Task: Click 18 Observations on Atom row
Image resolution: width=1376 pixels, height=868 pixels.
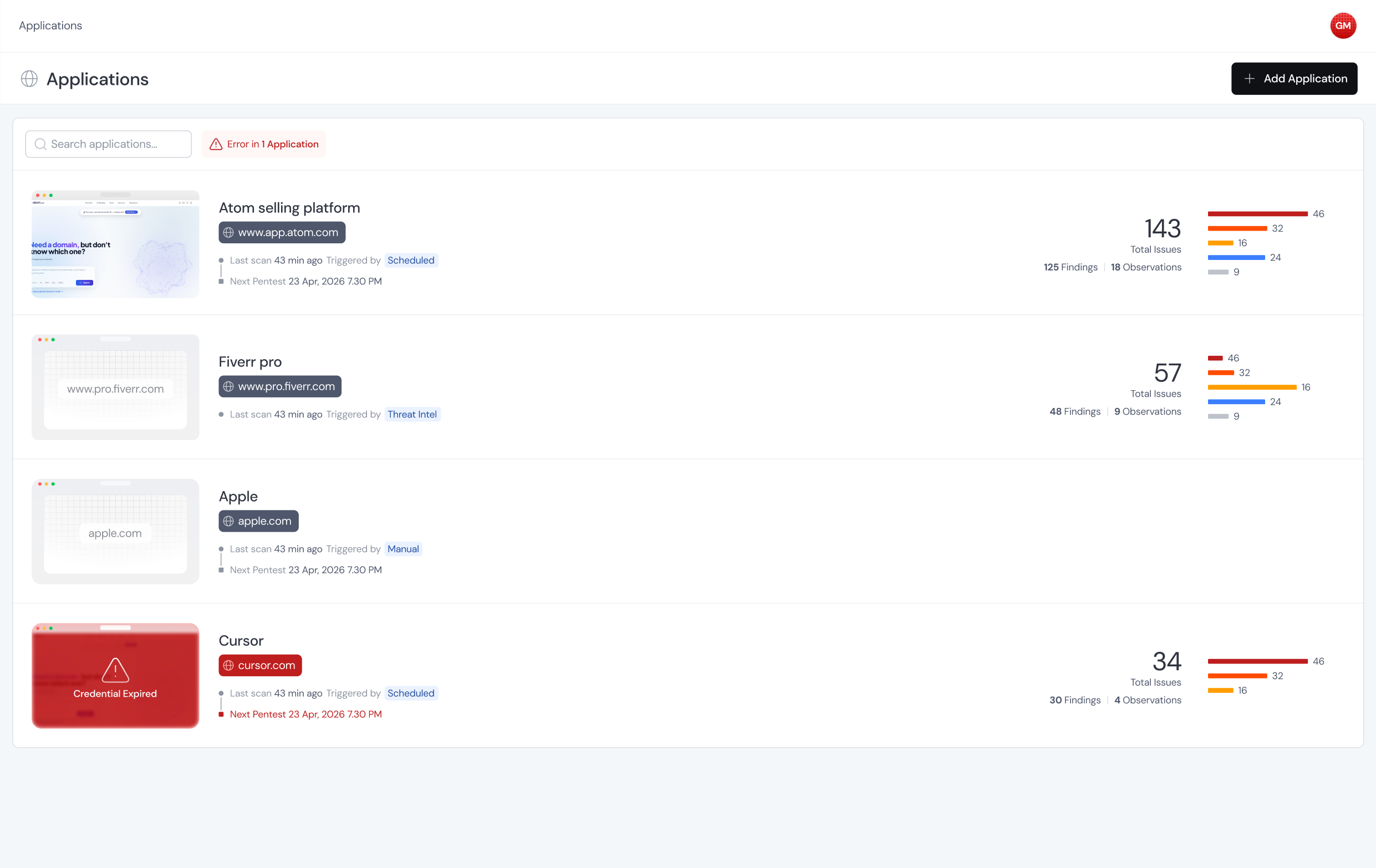Action: 1146,267
